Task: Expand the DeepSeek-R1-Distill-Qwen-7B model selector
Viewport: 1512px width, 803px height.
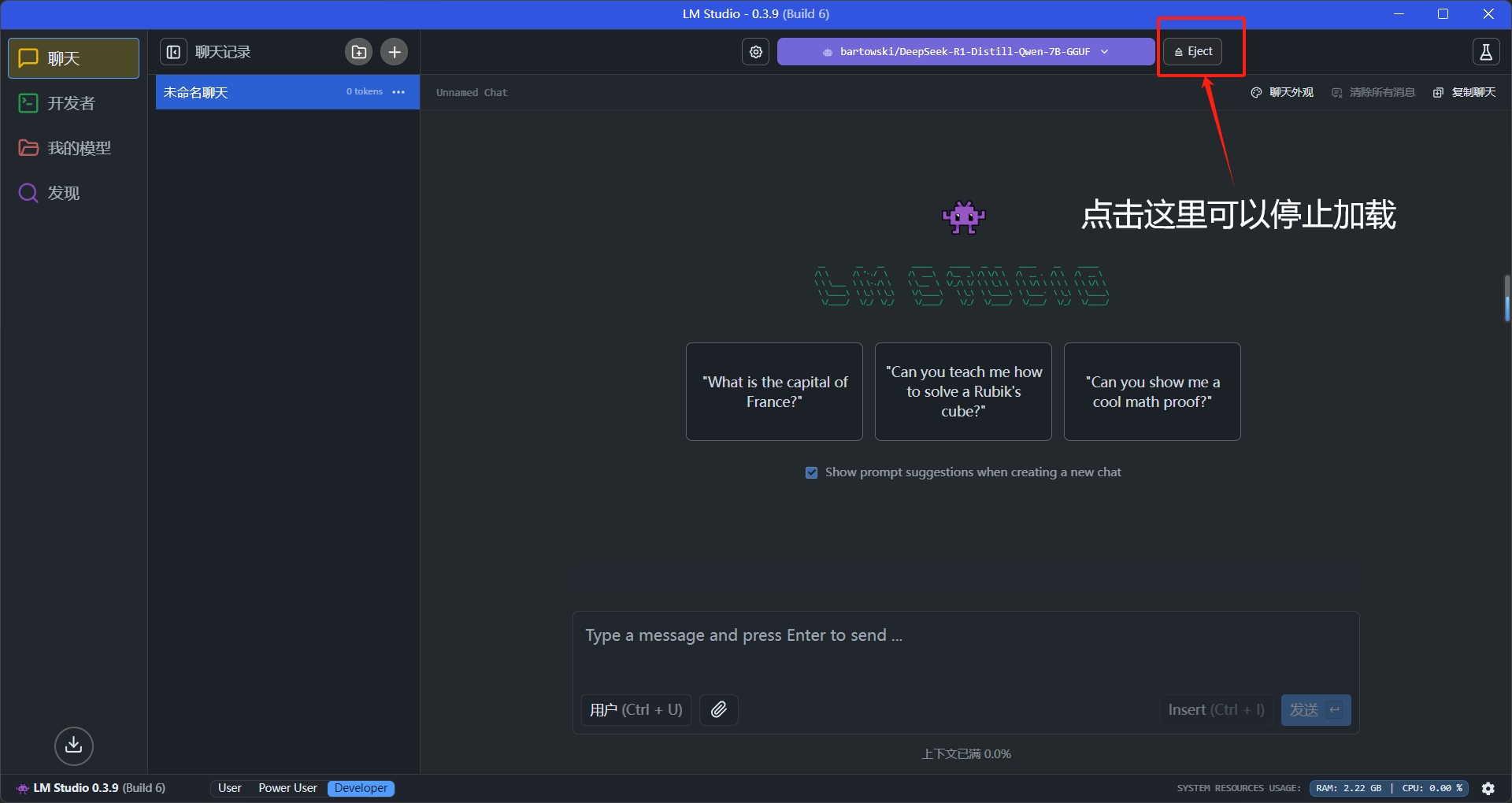Action: pyautogui.click(x=965, y=52)
